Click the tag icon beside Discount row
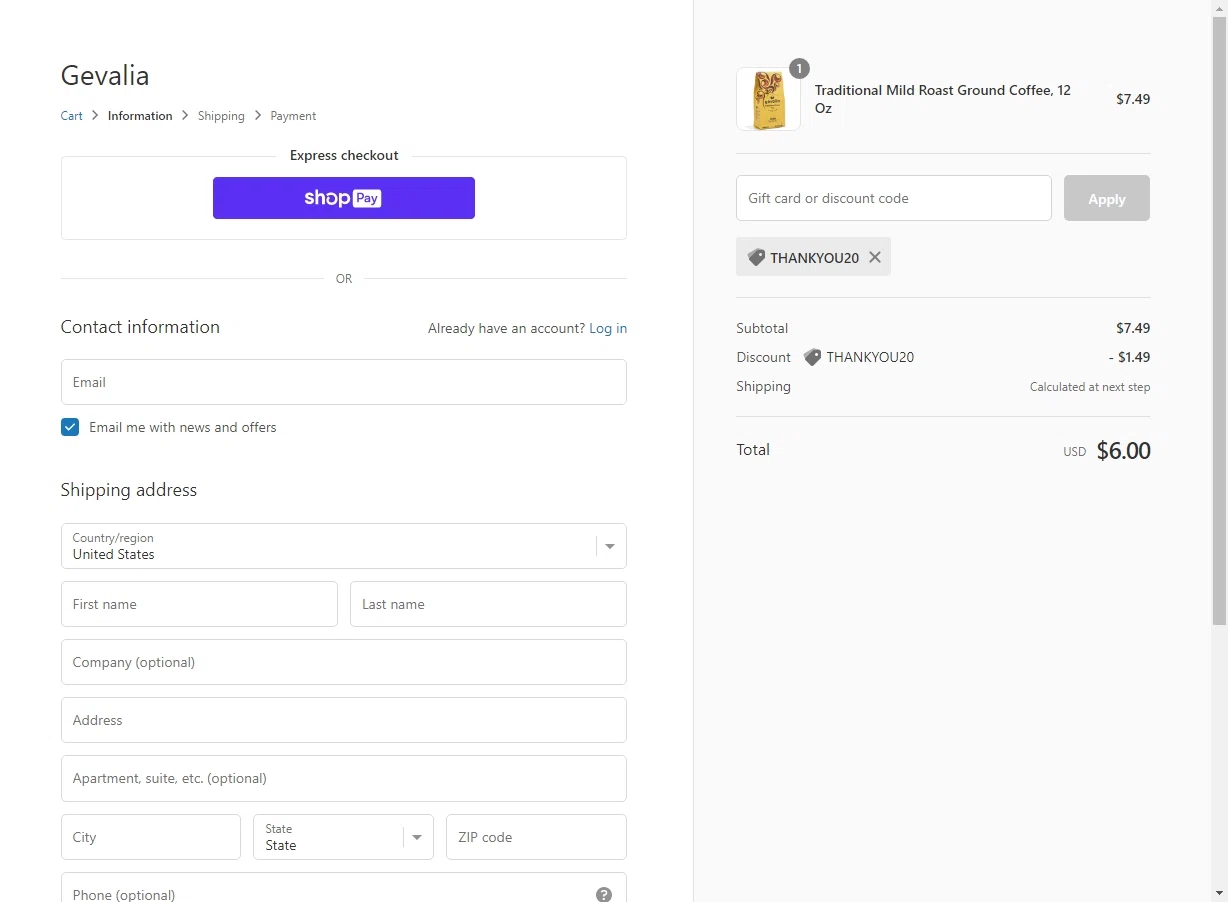 click(812, 357)
